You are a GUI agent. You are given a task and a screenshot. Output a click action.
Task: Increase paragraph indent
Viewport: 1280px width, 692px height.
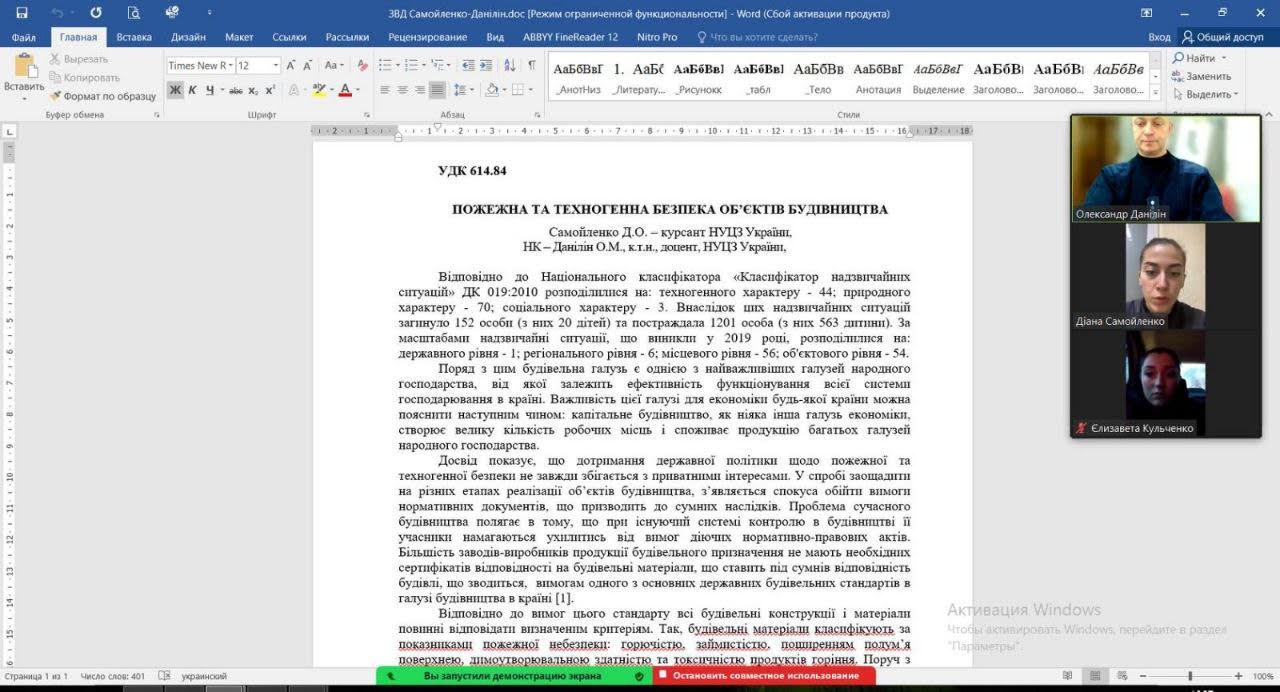point(485,65)
